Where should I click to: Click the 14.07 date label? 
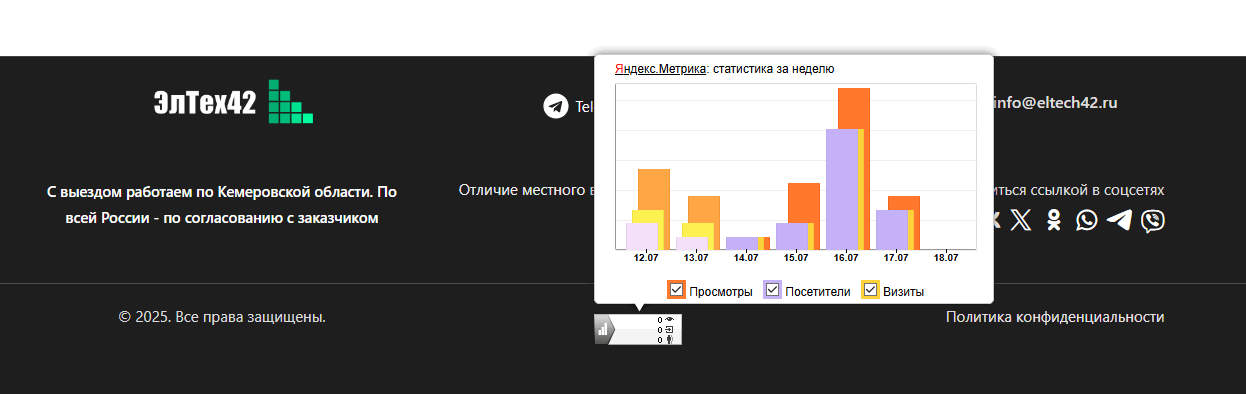pos(746,258)
